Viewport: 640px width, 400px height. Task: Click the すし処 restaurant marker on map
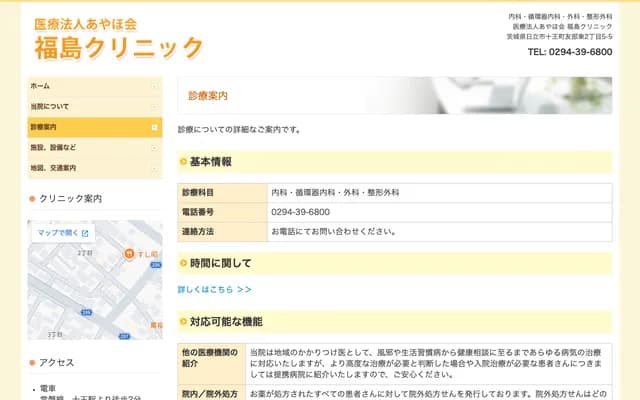(129, 255)
